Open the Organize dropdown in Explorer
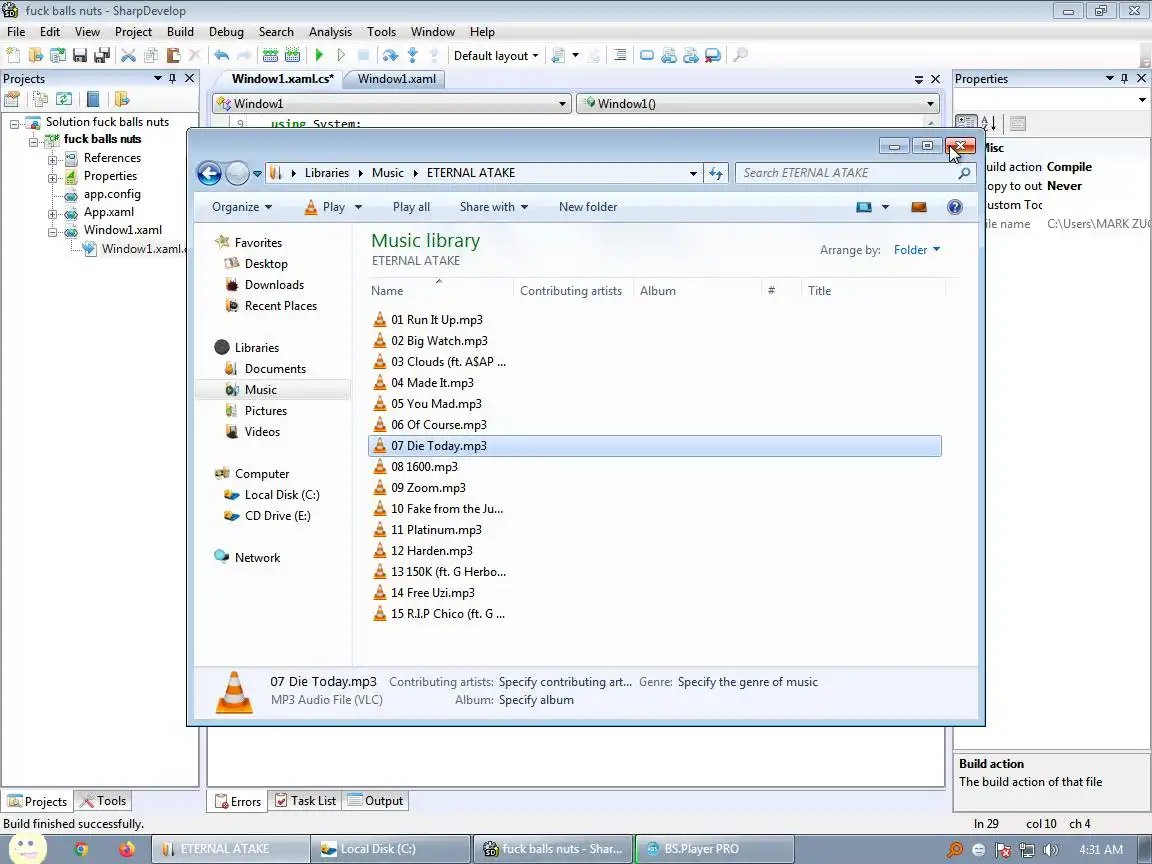The height and width of the screenshot is (864, 1152). (x=242, y=207)
